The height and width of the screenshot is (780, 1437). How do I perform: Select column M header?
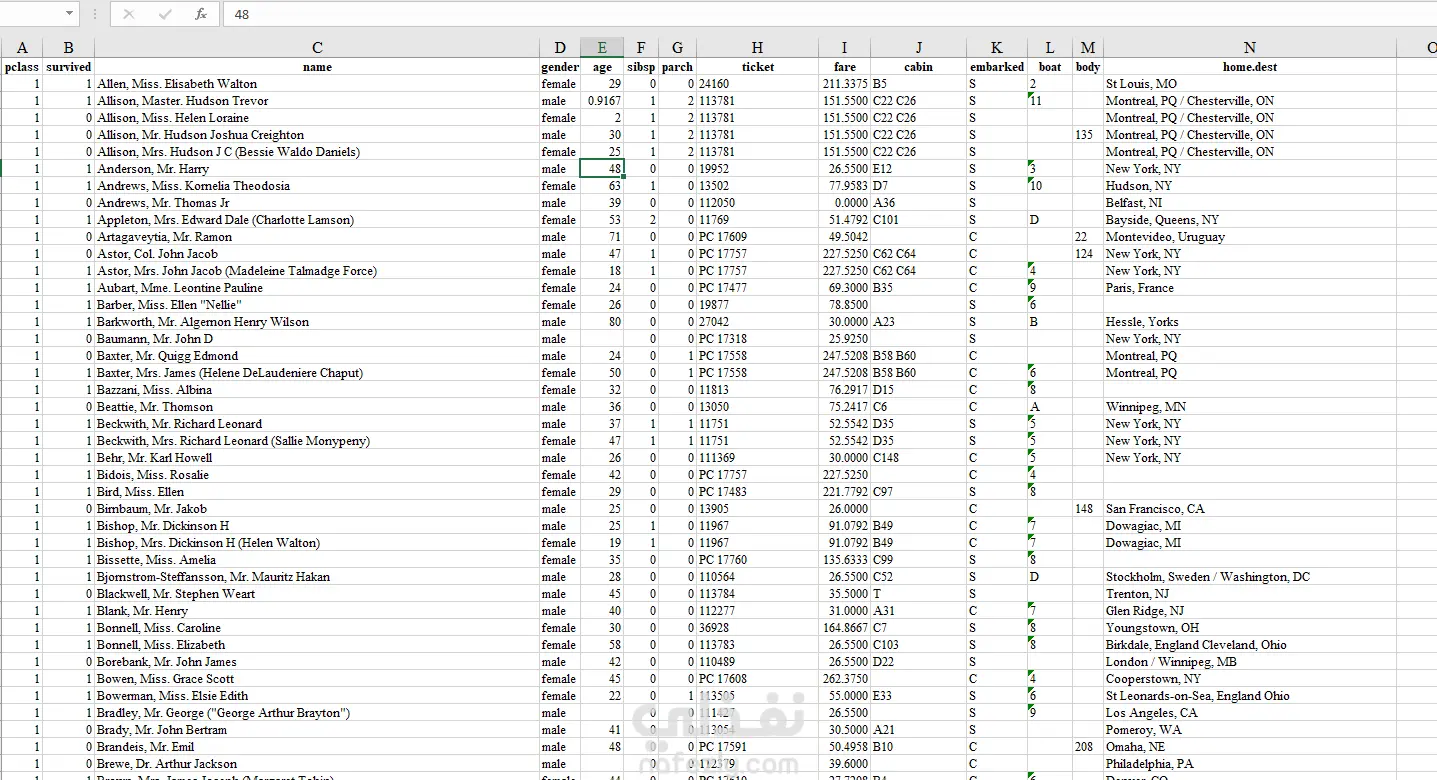[x=1088, y=47]
